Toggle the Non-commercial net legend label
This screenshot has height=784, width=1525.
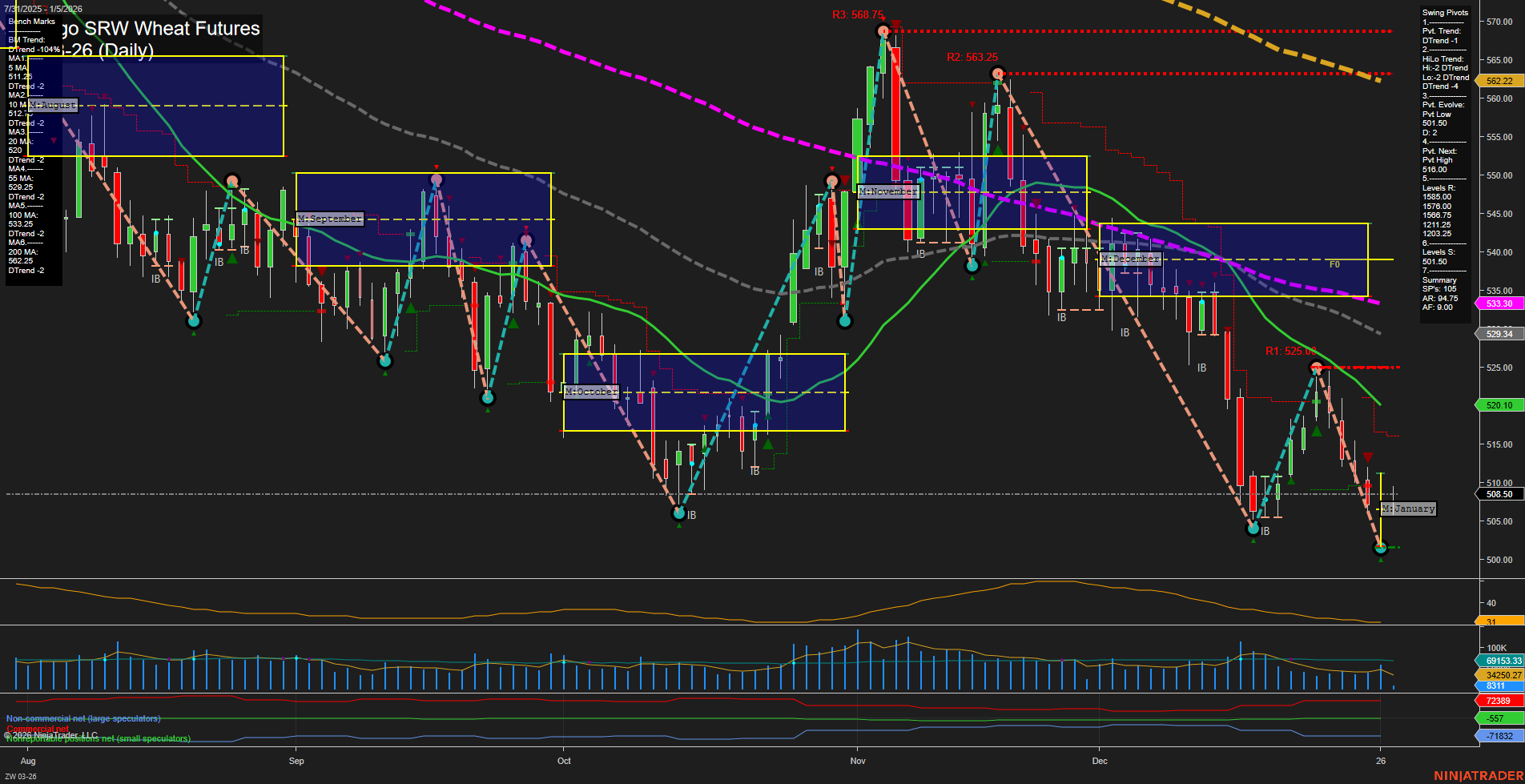click(82, 718)
